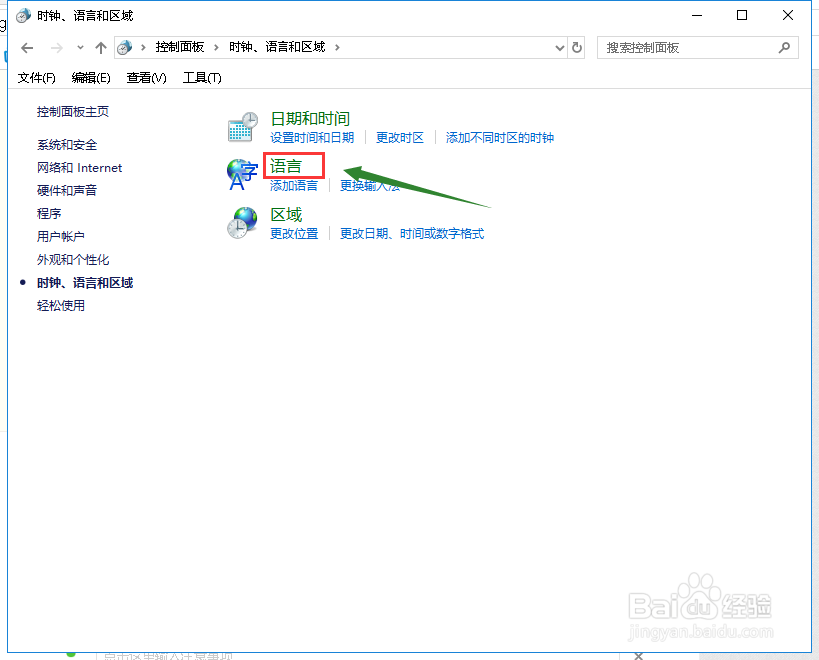Open the address bar dropdown arrow
The height and width of the screenshot is (660, 819).
pyautogui.click(x=560, y=47)
